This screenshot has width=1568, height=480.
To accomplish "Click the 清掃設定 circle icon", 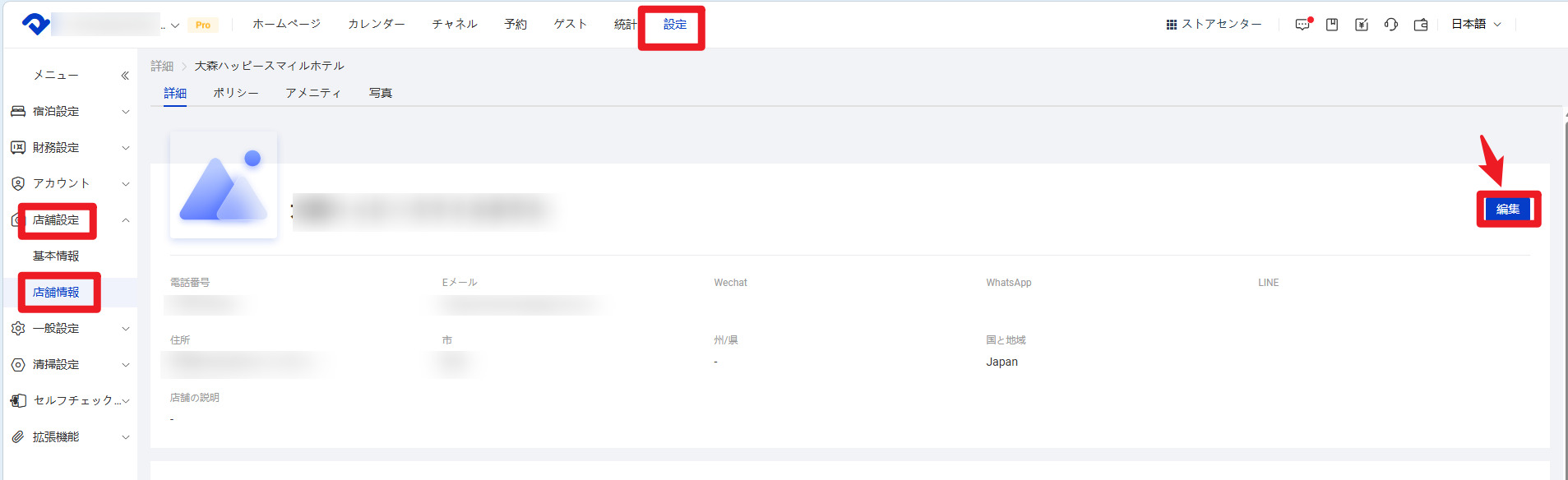I will click(18, 364).
